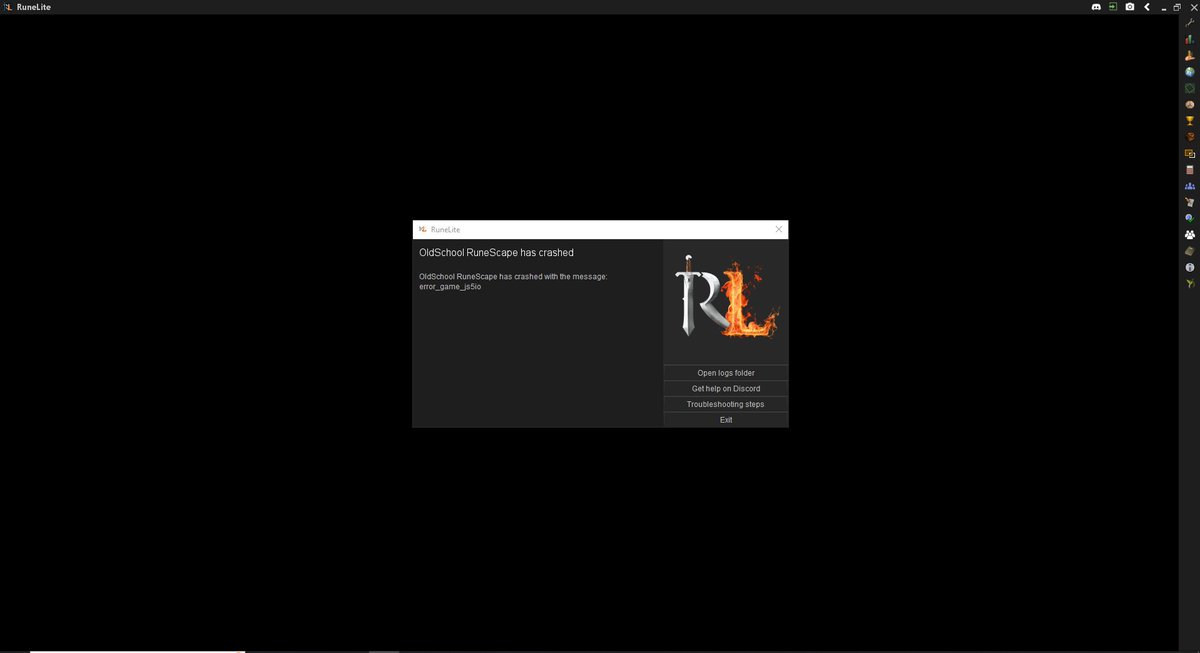Image resolution: width=1200 pixels, height=653 pixels.
Task: Open the World Switcher globe icon
Action: [x=1190, y=72]
